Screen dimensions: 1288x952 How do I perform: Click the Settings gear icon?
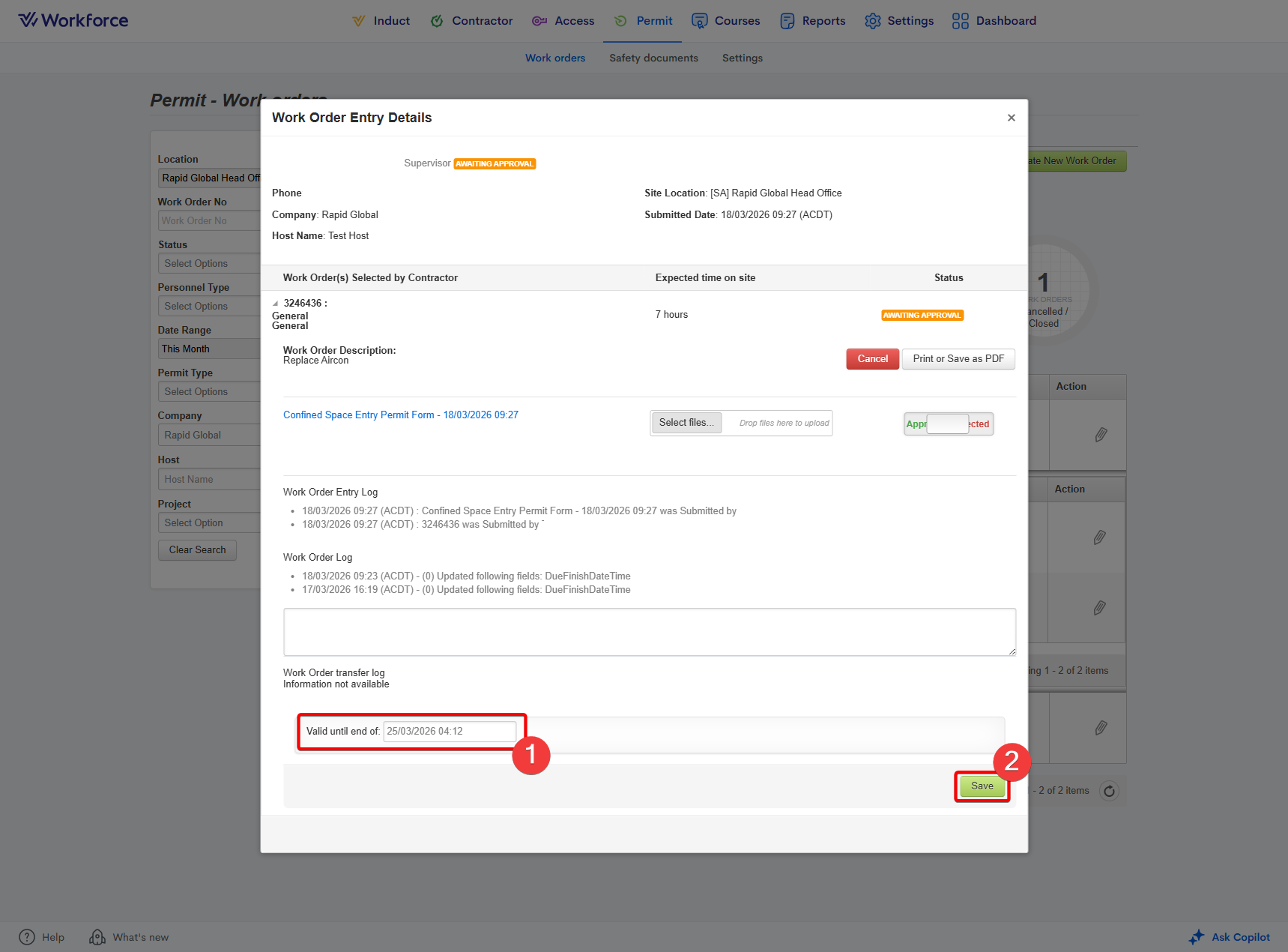click(x=872, y=21)
